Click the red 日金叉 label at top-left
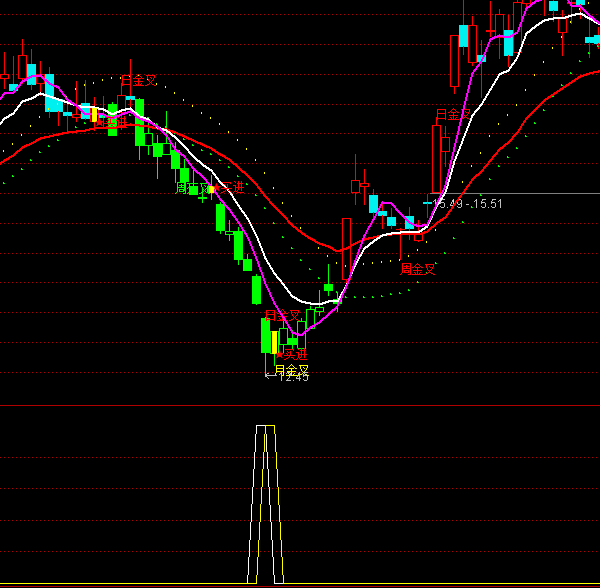 pyautogui.click(x=138, y=80)
